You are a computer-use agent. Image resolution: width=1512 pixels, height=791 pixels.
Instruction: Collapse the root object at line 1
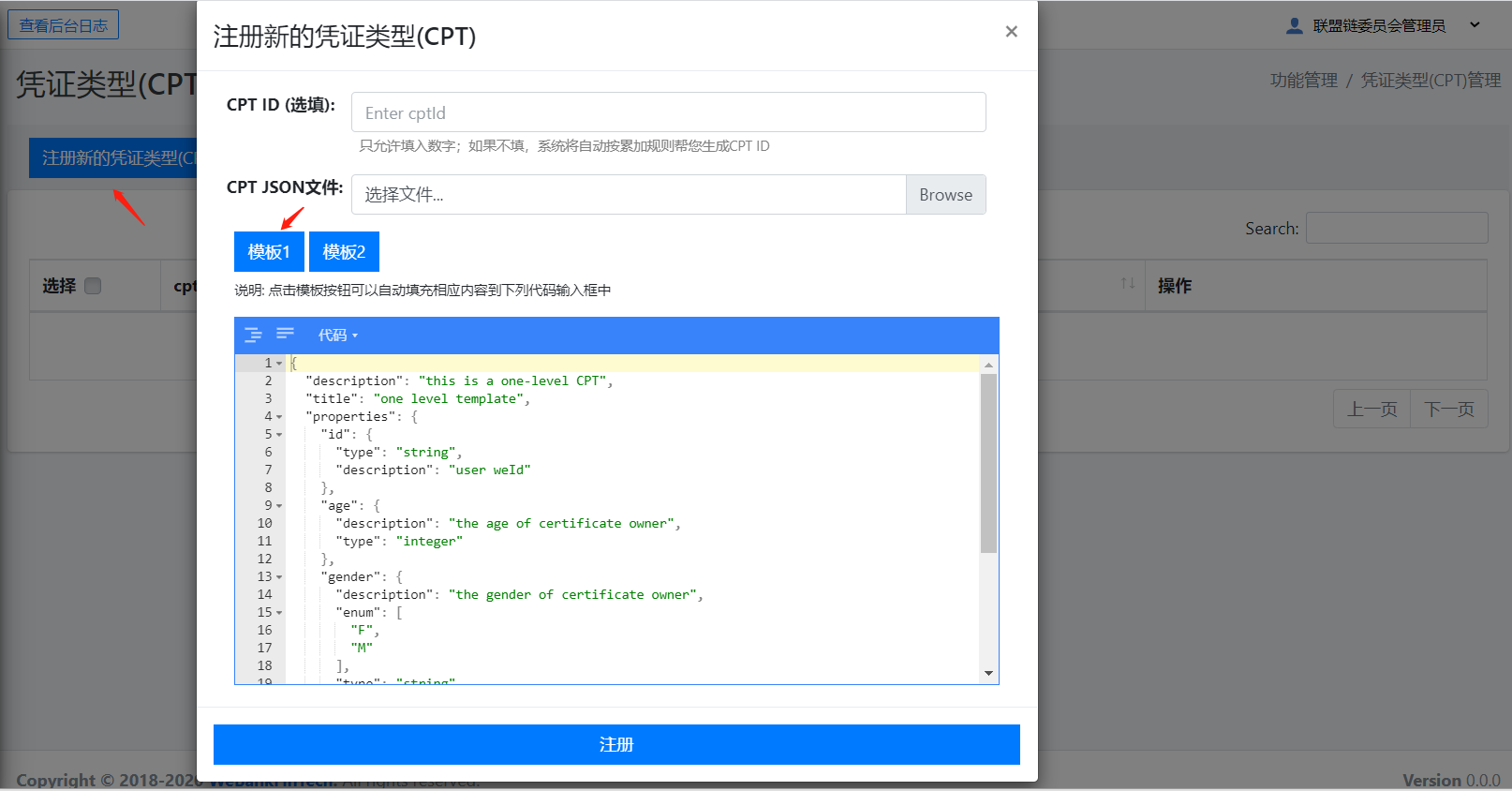point(279,364)
